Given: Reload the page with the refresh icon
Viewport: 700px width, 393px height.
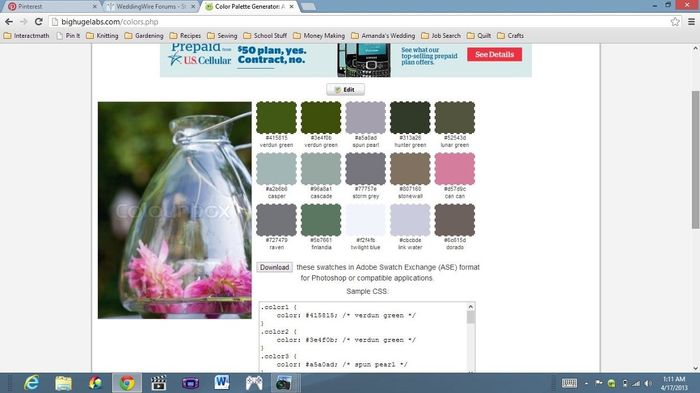Looking at the screenshot, I should (x=39, y=21).
